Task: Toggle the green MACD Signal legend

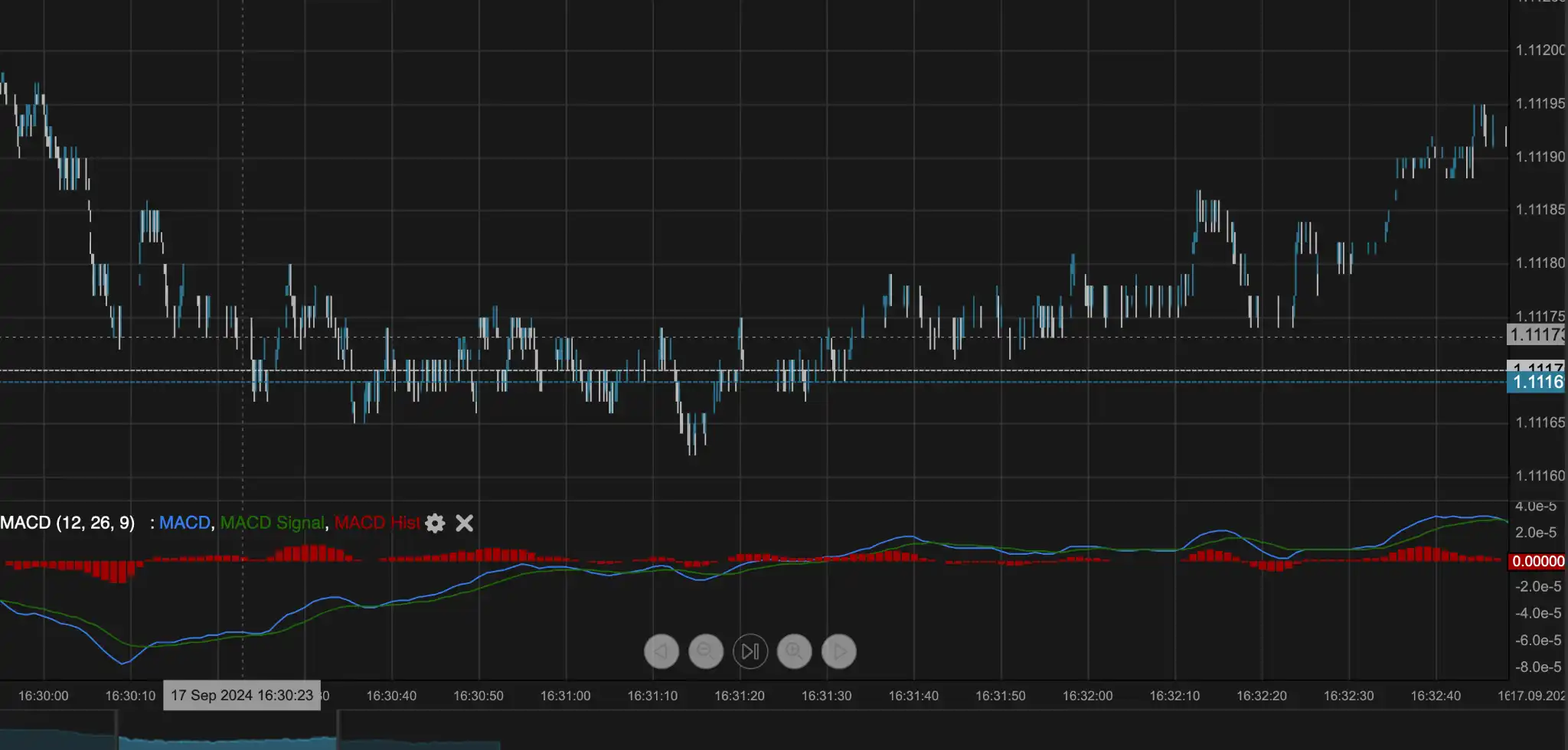Action: pos(272,523)
